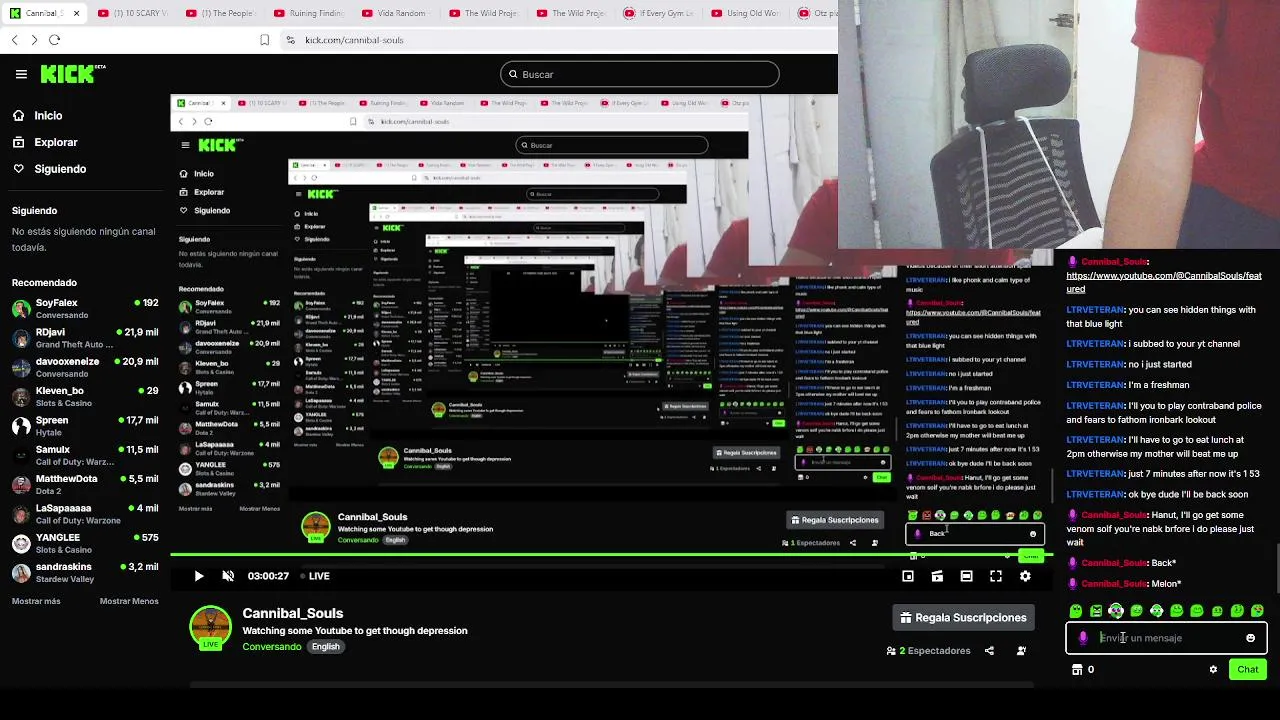Reload the browser page
1280x720 pixels.
54,40
